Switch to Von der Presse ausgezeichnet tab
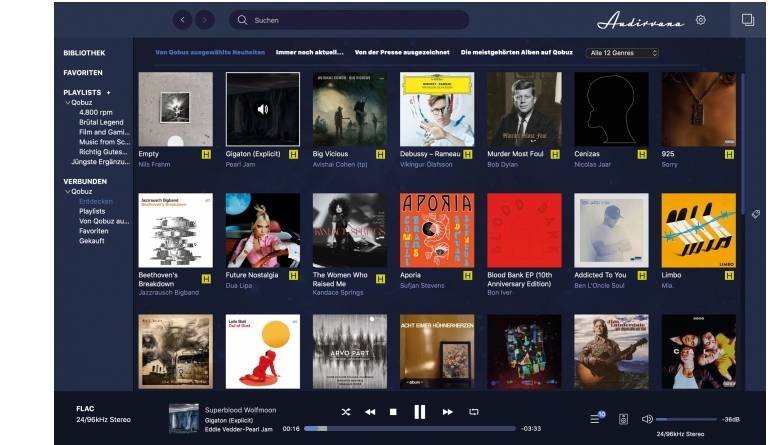Viewport: 770px width, 445px height. (402, 52)
